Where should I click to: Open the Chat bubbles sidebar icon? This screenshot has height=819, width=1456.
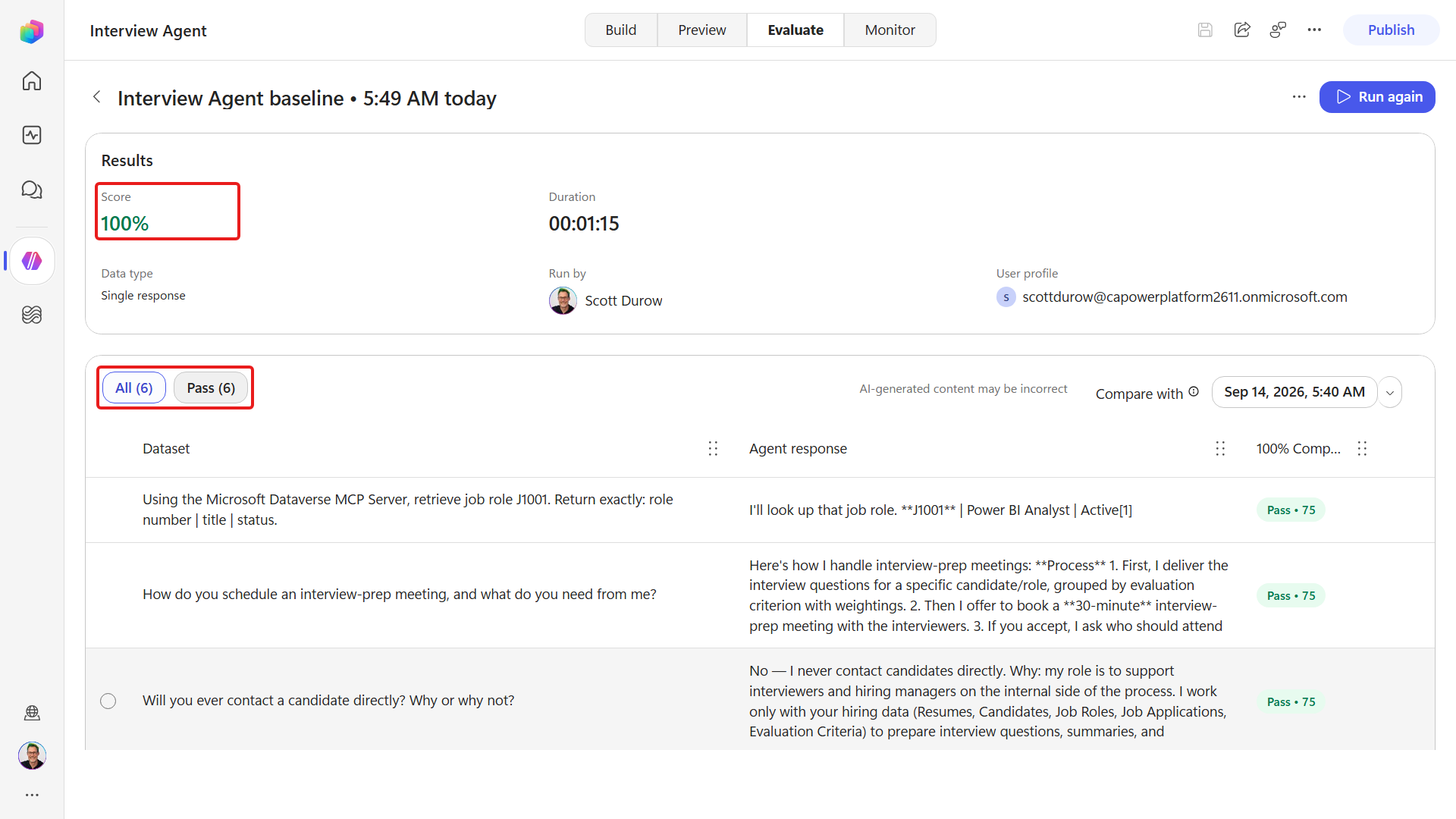coord(32,190)
